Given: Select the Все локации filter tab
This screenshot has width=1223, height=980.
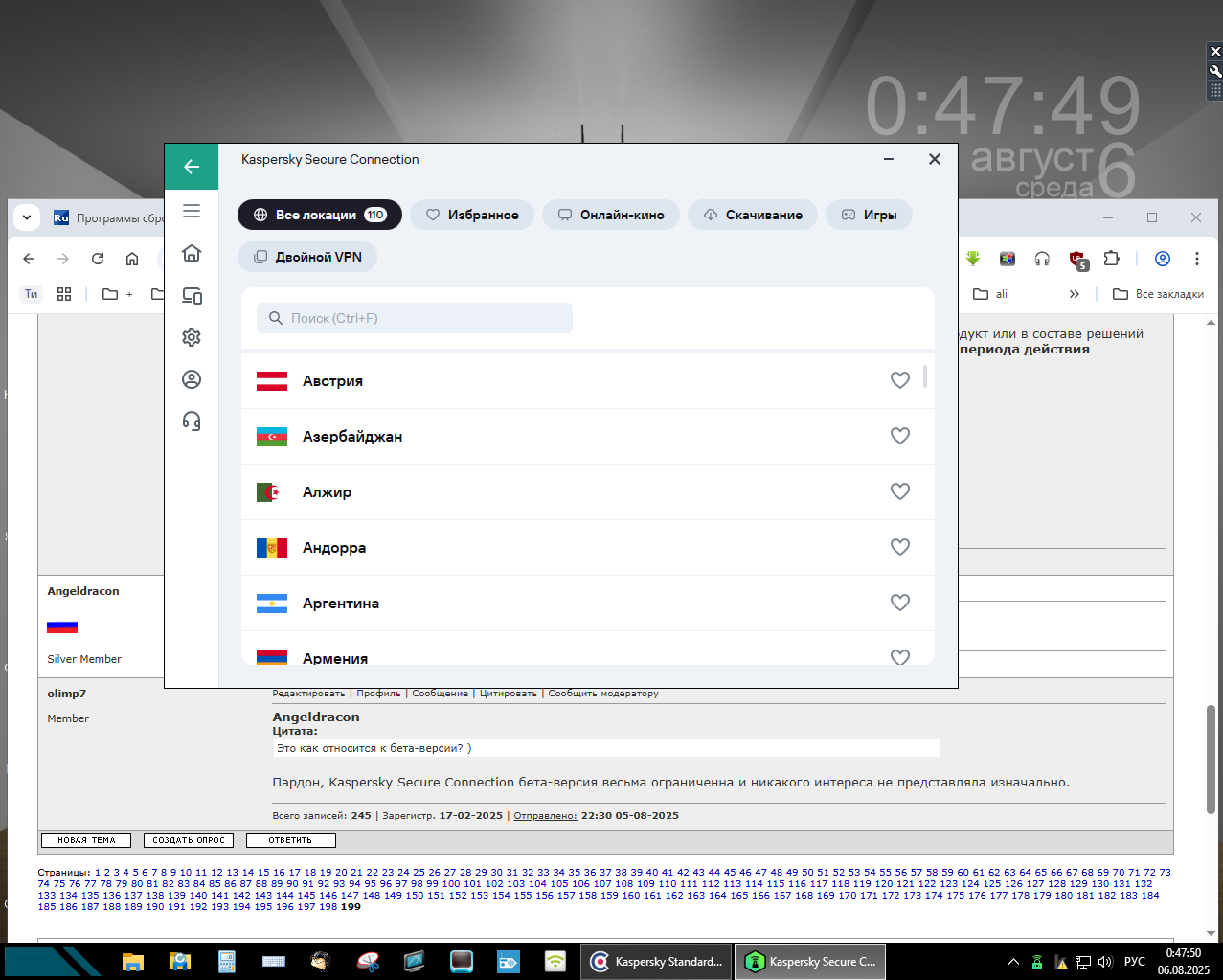Looking at the screenshot, I should (x=320, y=215).
